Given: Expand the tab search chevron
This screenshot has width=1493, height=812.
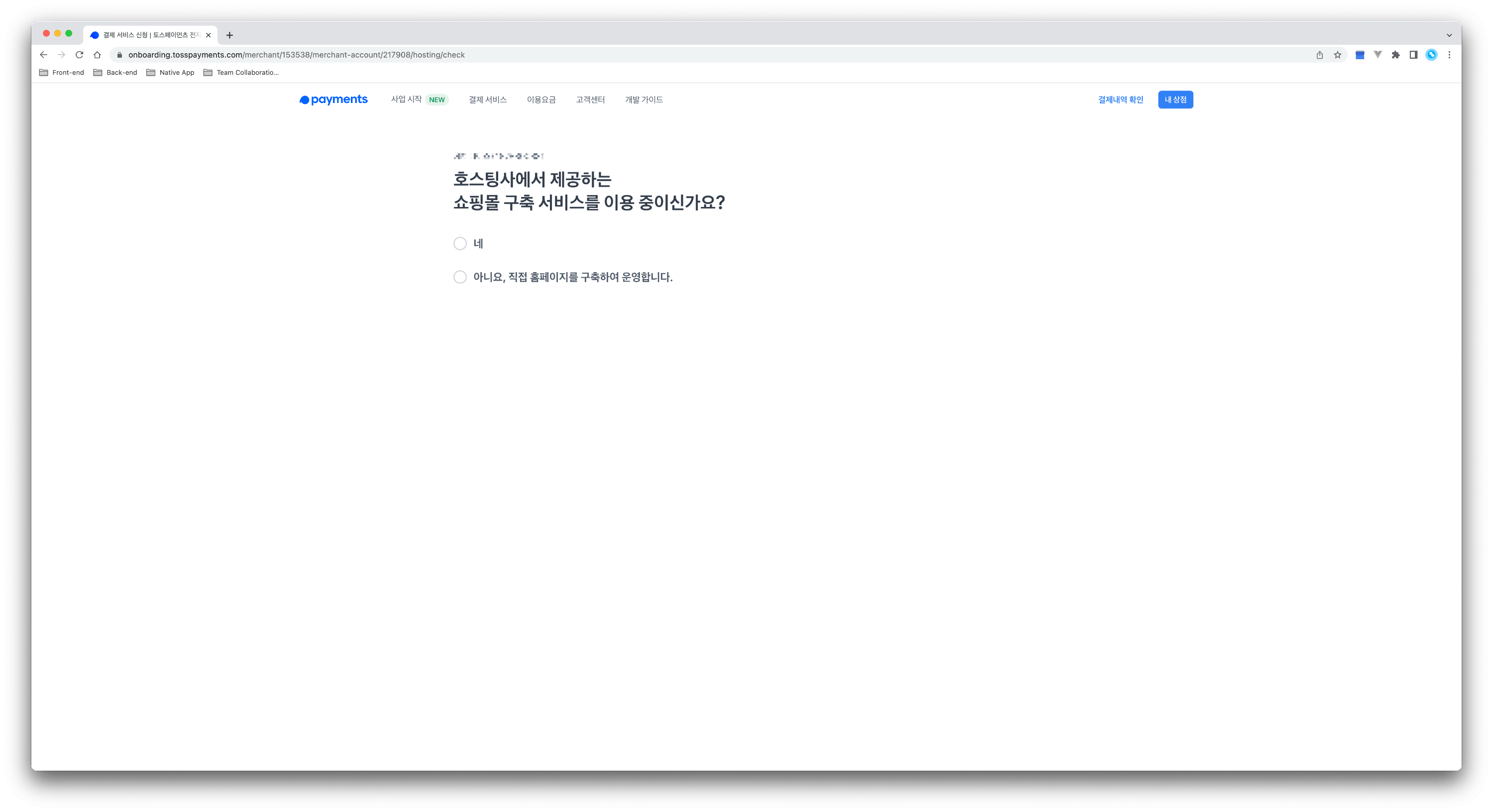Looking at the screenshot, I should coord(1449,35).
